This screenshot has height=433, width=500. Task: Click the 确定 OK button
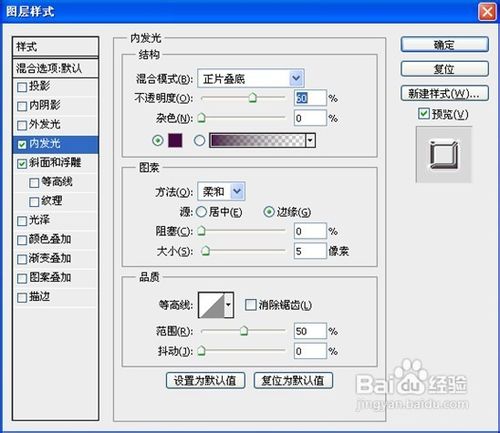click(445, 44)
